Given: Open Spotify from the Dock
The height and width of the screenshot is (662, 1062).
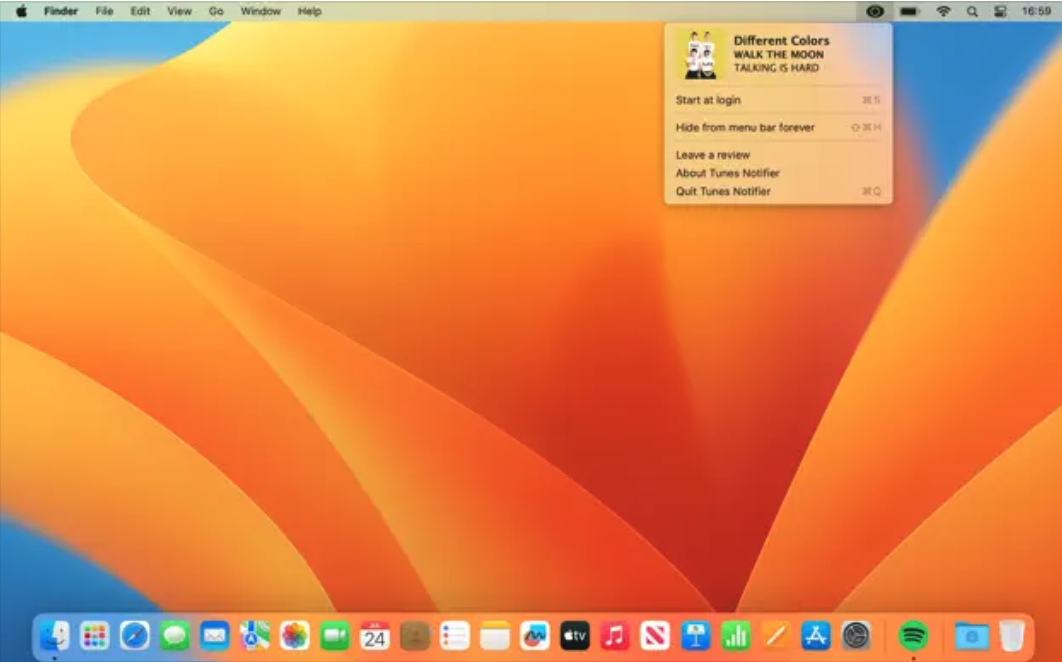Looking at the screenshot, I should coord(913,635).
